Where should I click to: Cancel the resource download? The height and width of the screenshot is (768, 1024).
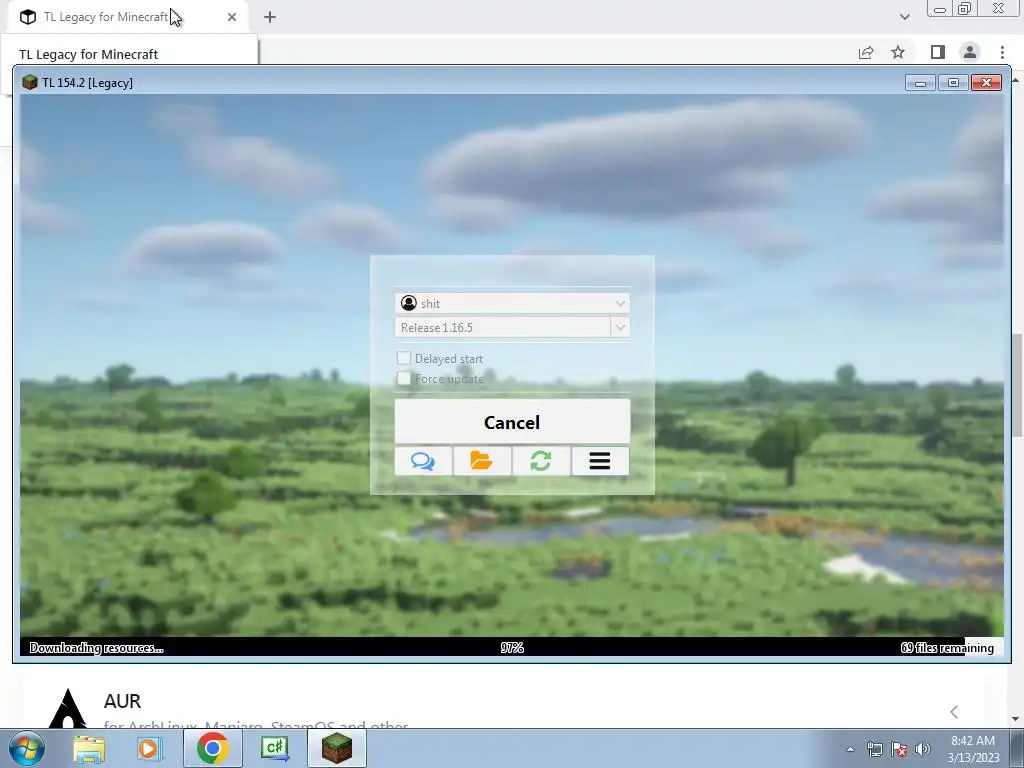512,422
